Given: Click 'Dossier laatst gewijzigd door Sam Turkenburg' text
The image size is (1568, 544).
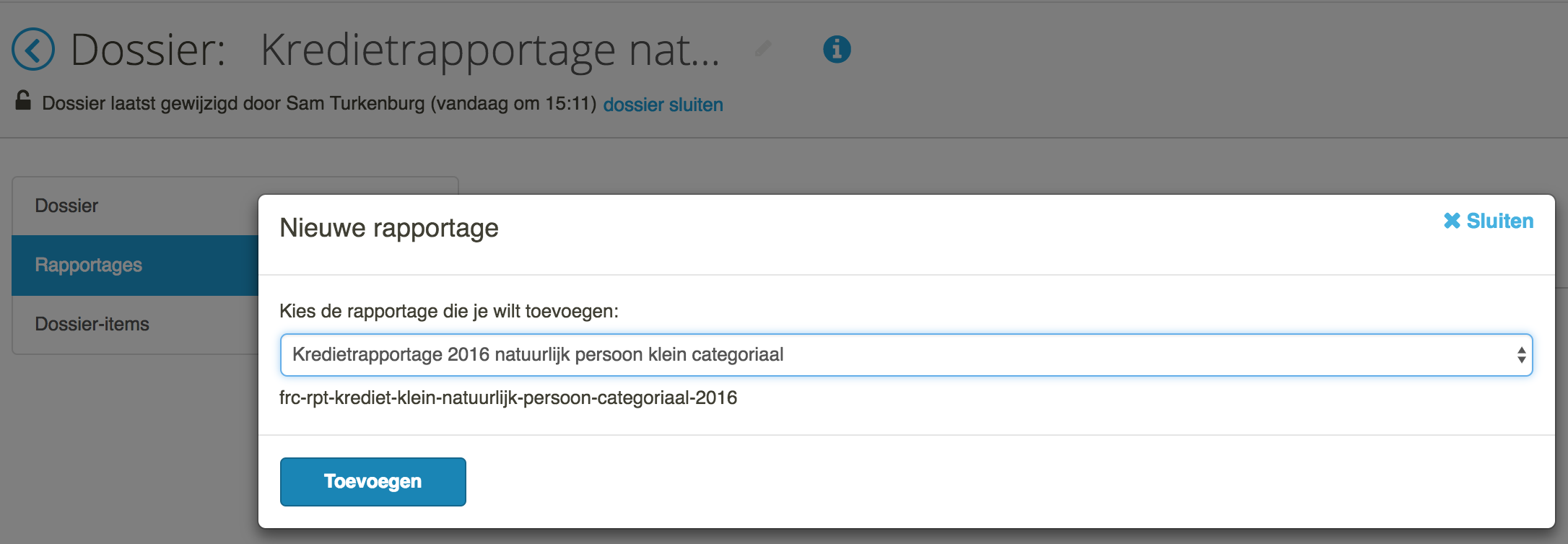Looking at the screenshot, I should point(319,104).
